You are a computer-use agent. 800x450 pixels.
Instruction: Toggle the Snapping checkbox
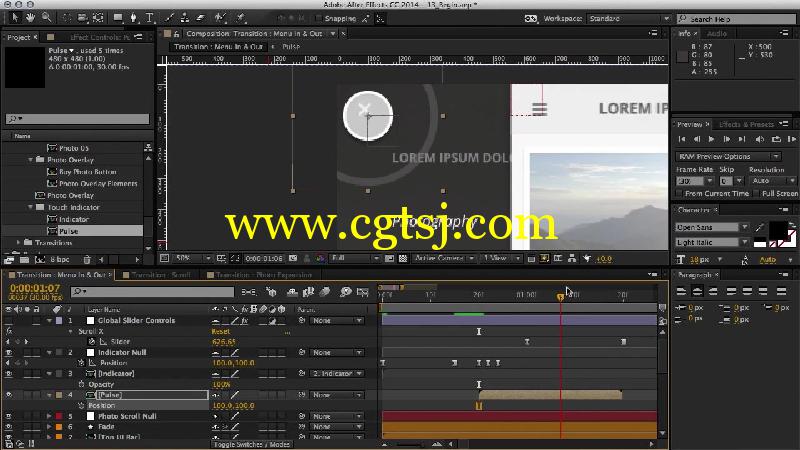coord(319,18)
